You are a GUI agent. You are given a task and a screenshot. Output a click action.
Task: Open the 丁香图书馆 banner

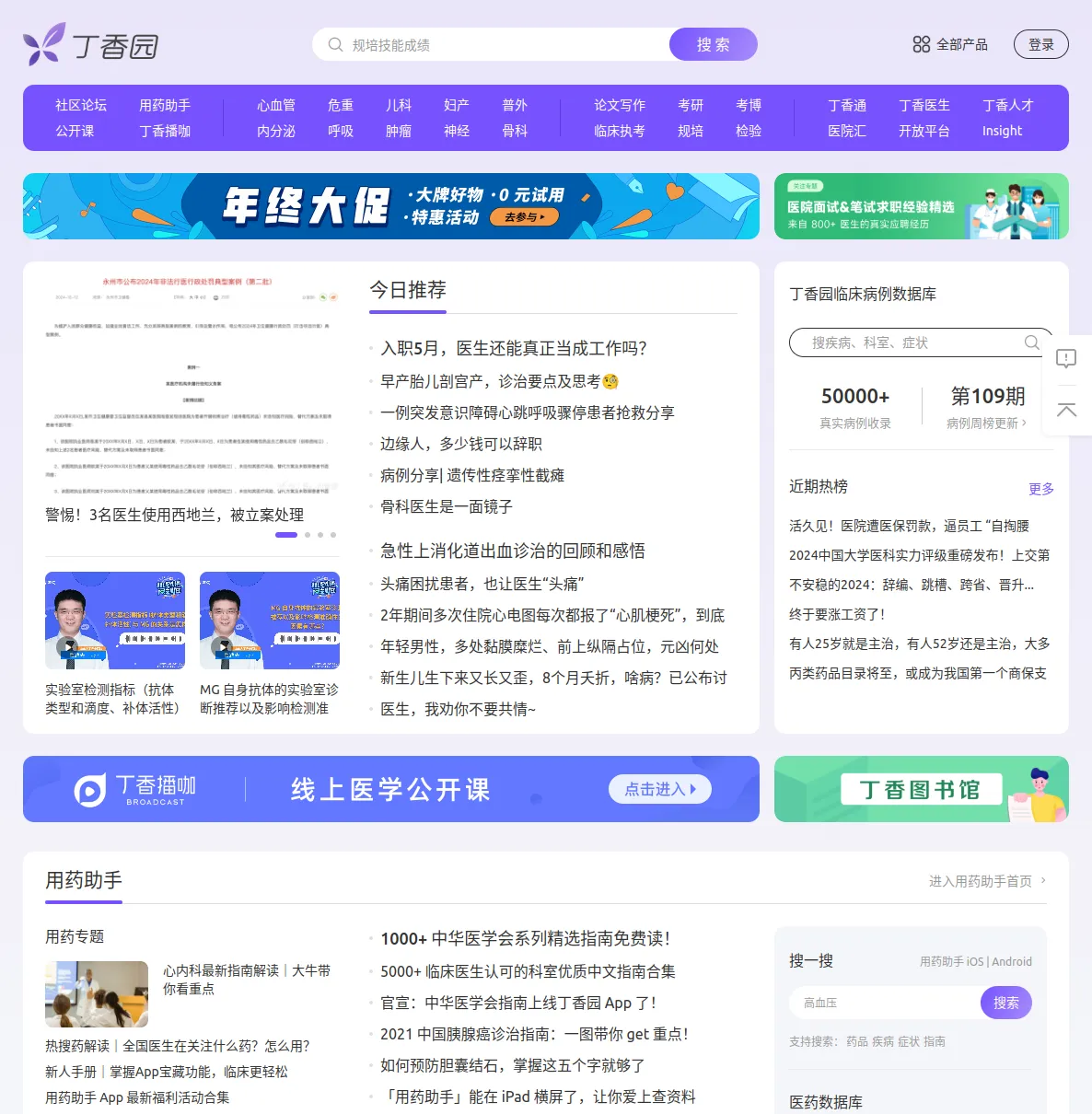pyautogui.click(x=922, y=789)
